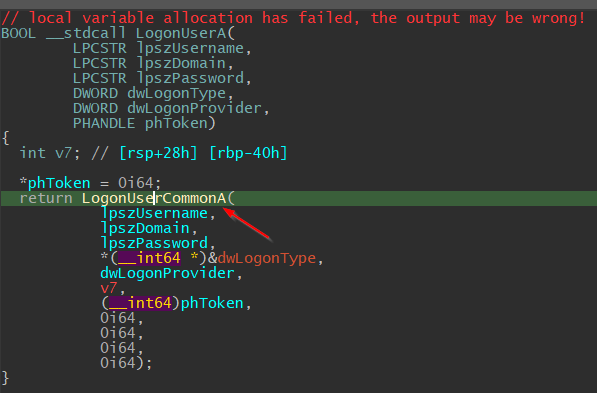Select the [rsp+28h] stack offset comment
Image resolution: width=597 pixels, height=393 pixels.
(158, 153)
